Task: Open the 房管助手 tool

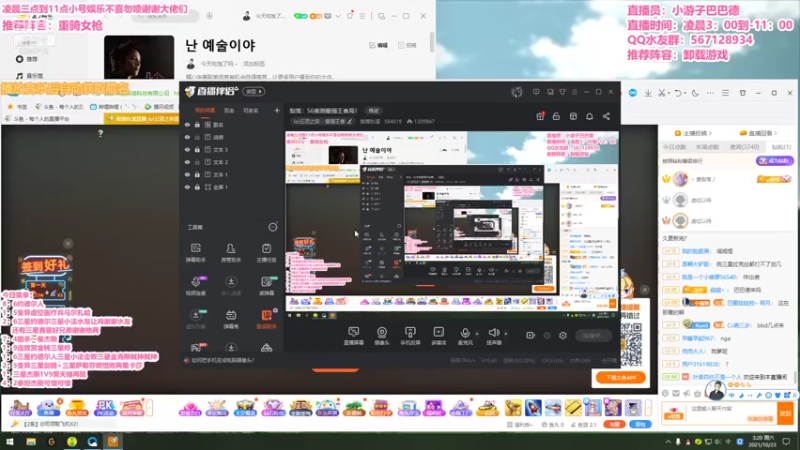Action: [x=231, y=253]
